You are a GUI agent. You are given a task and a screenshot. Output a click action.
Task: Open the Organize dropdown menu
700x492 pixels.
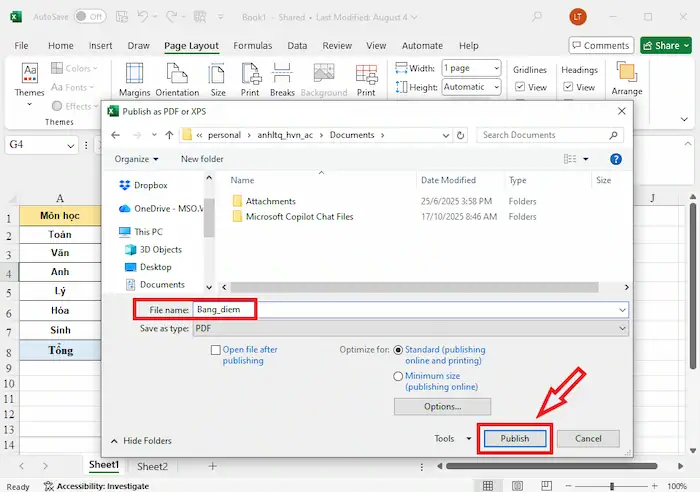(136, 159)
